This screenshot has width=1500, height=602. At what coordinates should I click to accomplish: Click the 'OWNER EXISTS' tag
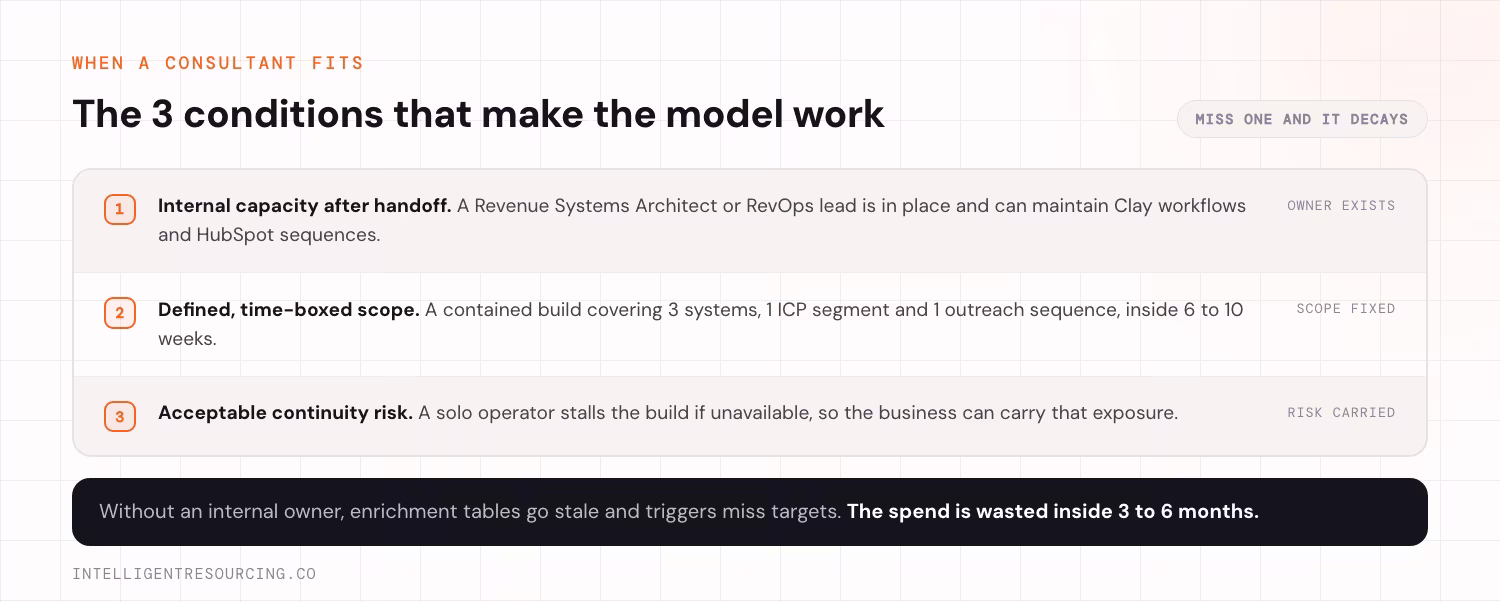(x=1341, y=206)
